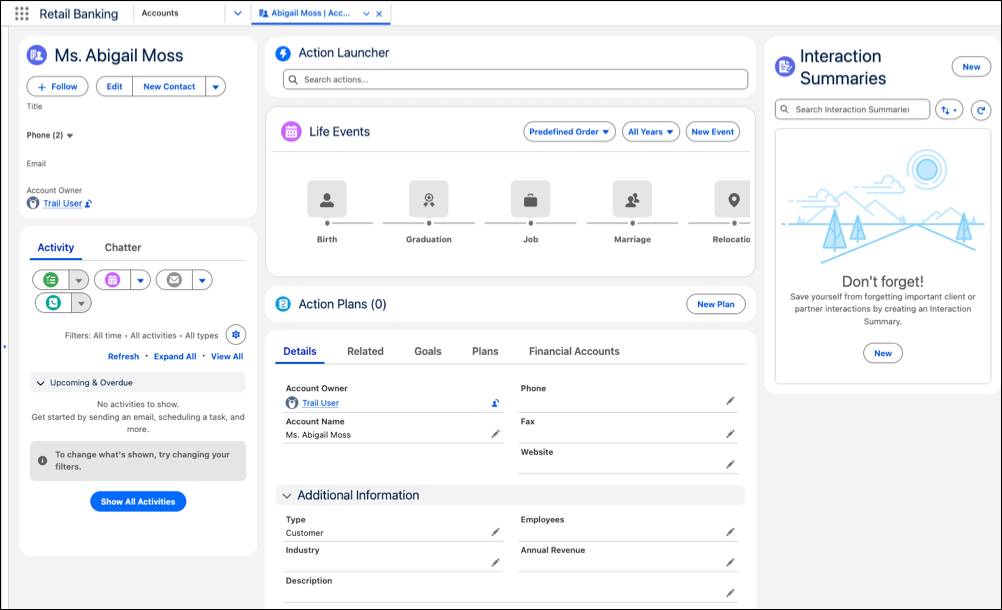This screenshot has height=610, width=1002.
Task: Select the Details tab
Action: coord(300,351)
